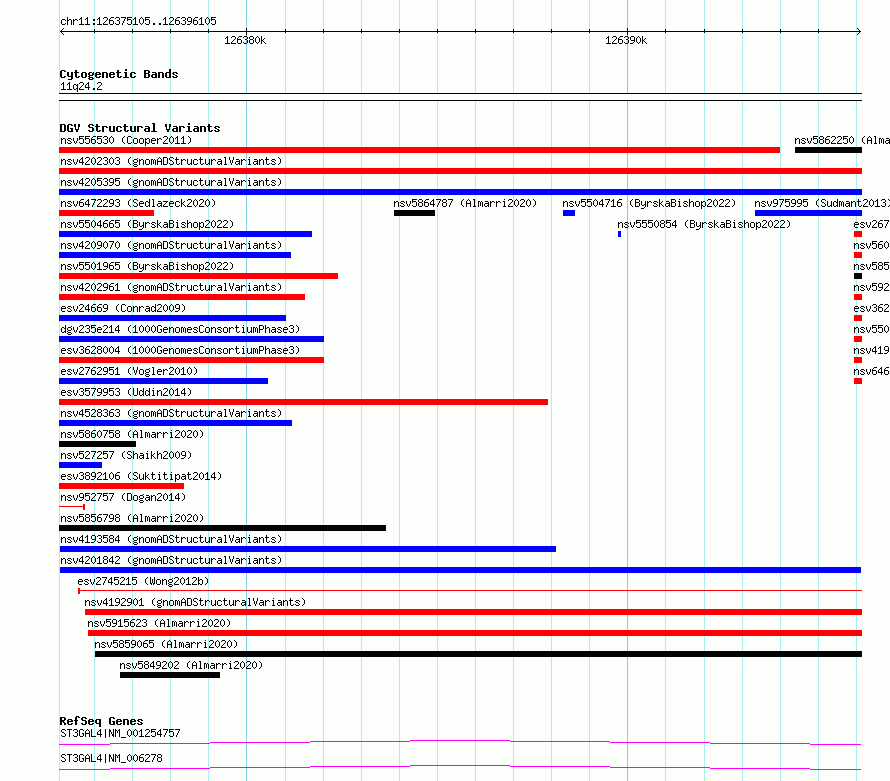890x781 pixels.
Task: Open the ST3GAL4|NM_001254757 gene label
Action: [120, 733]
